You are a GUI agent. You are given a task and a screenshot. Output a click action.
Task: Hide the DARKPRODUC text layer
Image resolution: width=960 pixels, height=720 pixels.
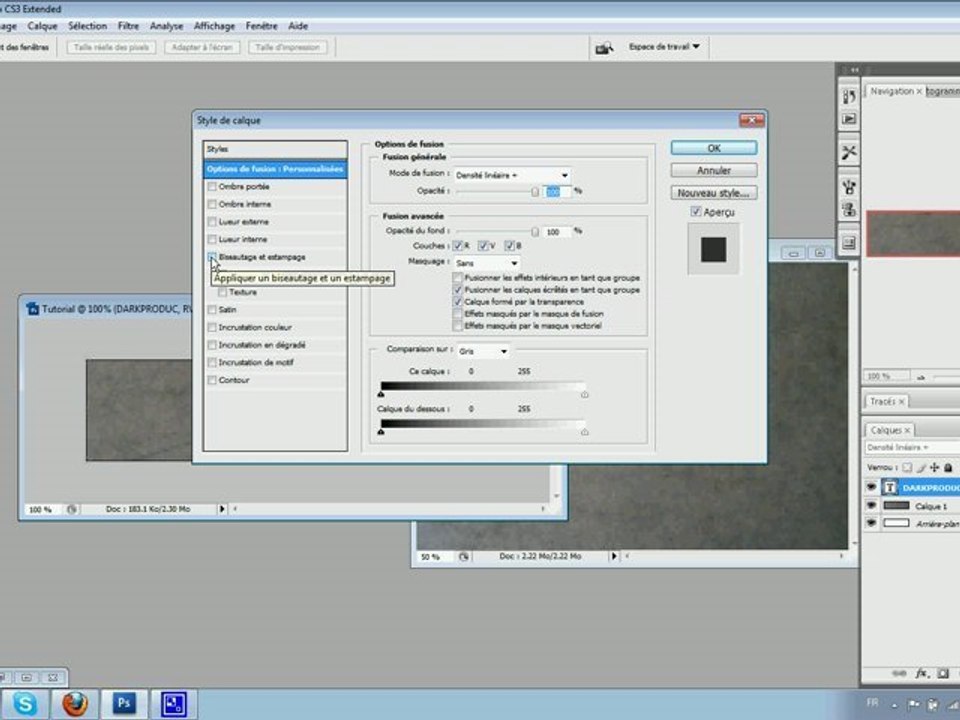tap(871, 487)
